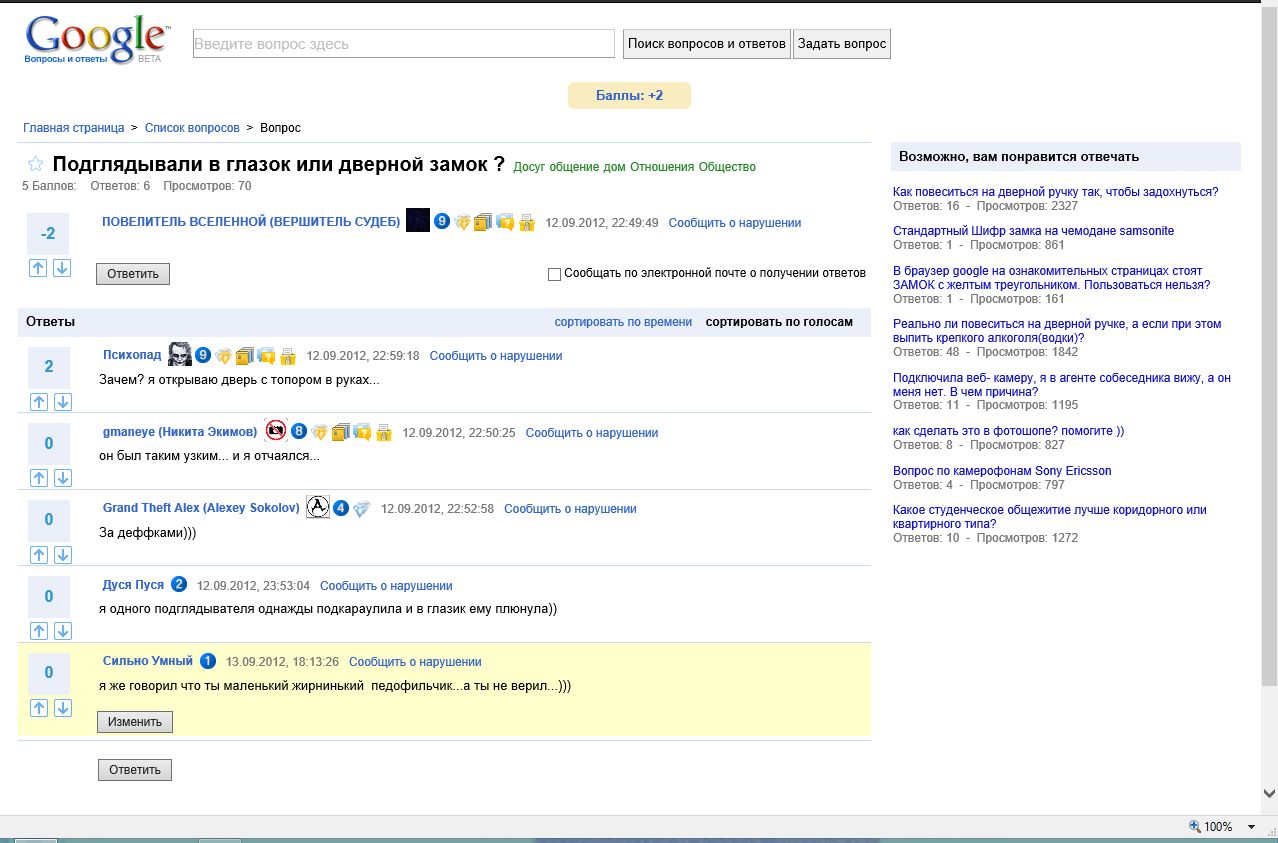Open the Общество category tag
This screenshot has height=843, width=1278.
coord(727,167)
